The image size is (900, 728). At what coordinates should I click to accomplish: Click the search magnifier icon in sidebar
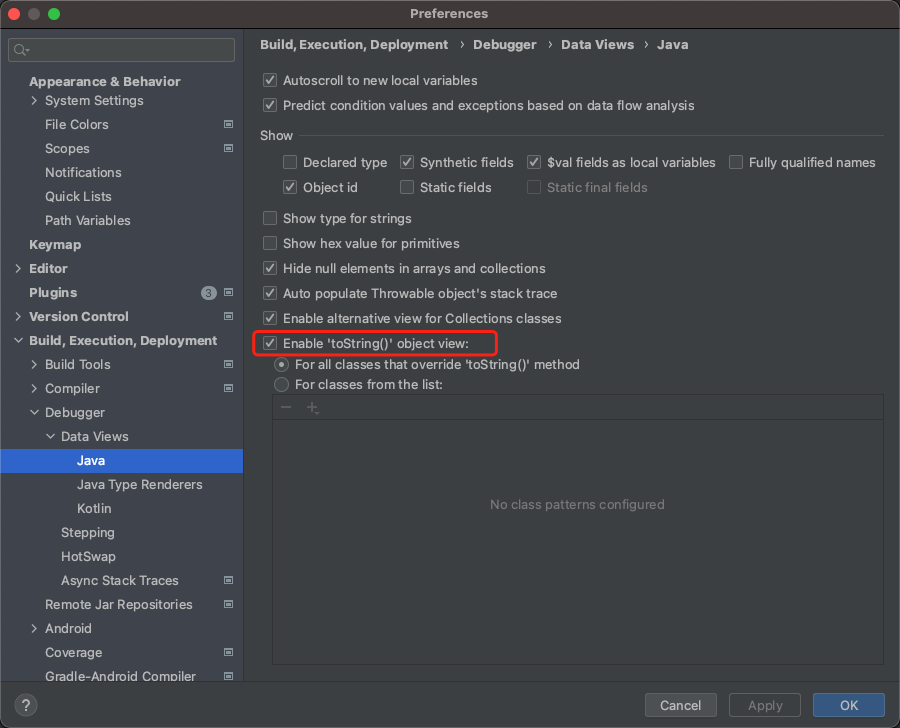coord(21,50)
